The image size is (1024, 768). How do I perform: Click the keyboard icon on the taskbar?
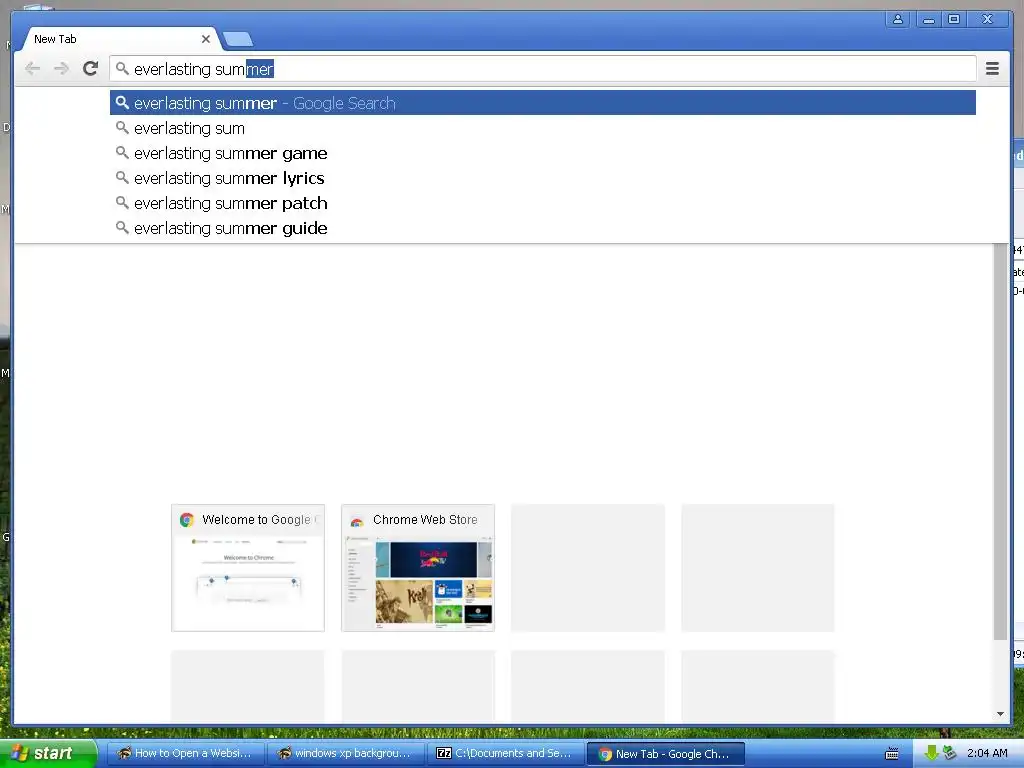click(891, 754)
